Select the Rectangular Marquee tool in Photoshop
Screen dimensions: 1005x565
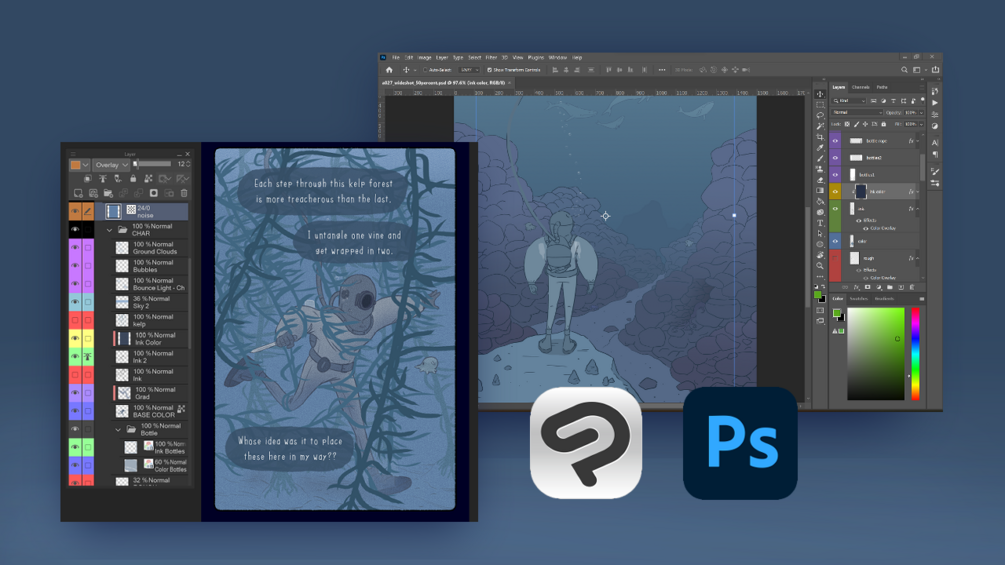820,105
